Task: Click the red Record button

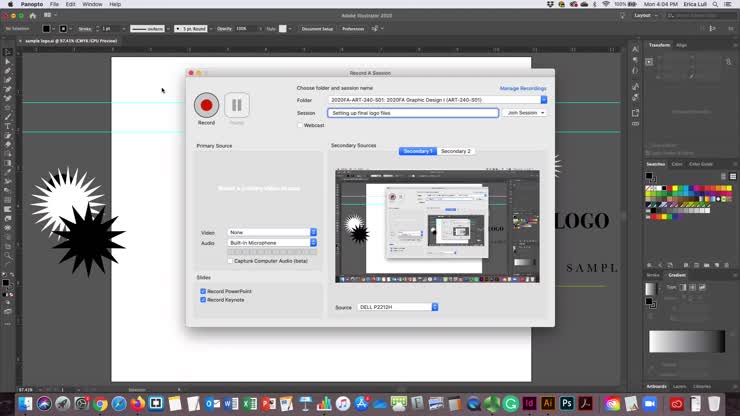Action: click(x=206, y=105)
